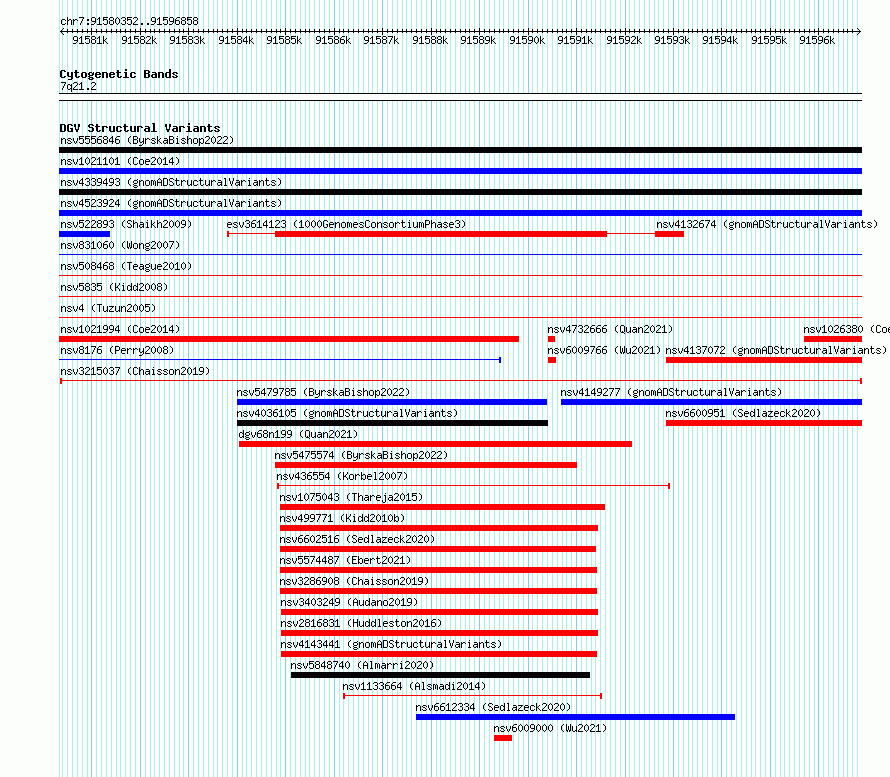Open nsv3403249 (Audano2019) label
Image resolution: width=890 pixels, height=777 pixels.
pyautogui.click(x=350, y=602)
